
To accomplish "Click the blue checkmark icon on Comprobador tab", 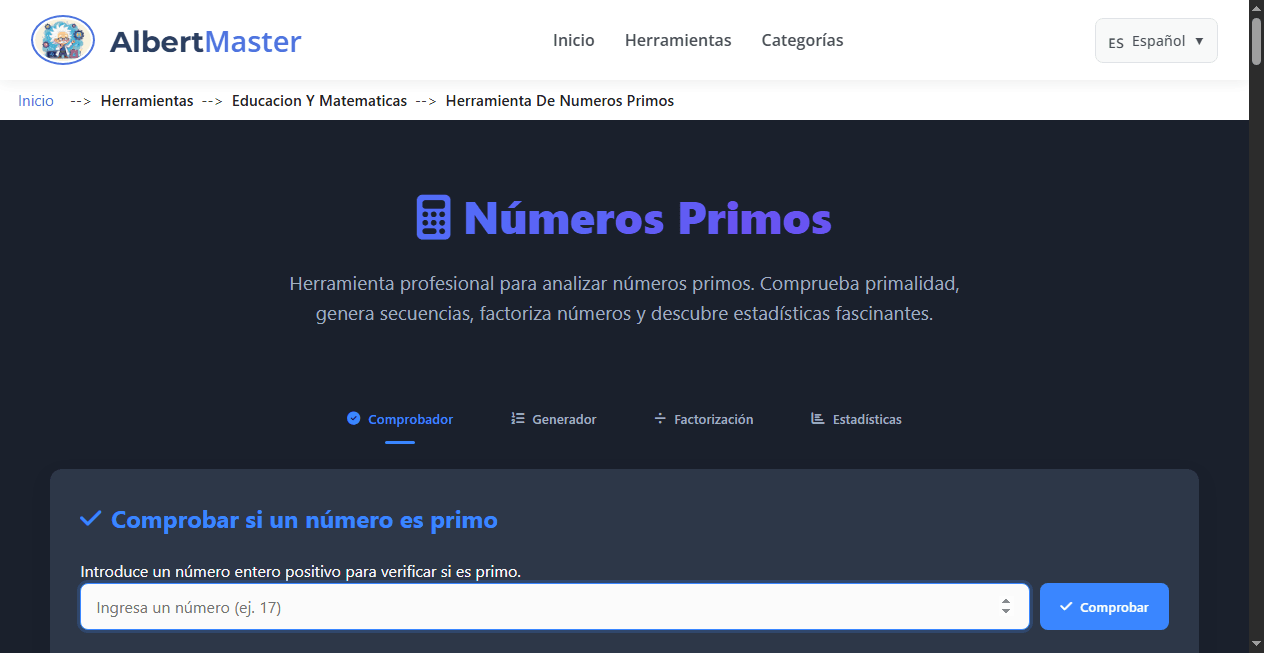I will pos(353,419).
